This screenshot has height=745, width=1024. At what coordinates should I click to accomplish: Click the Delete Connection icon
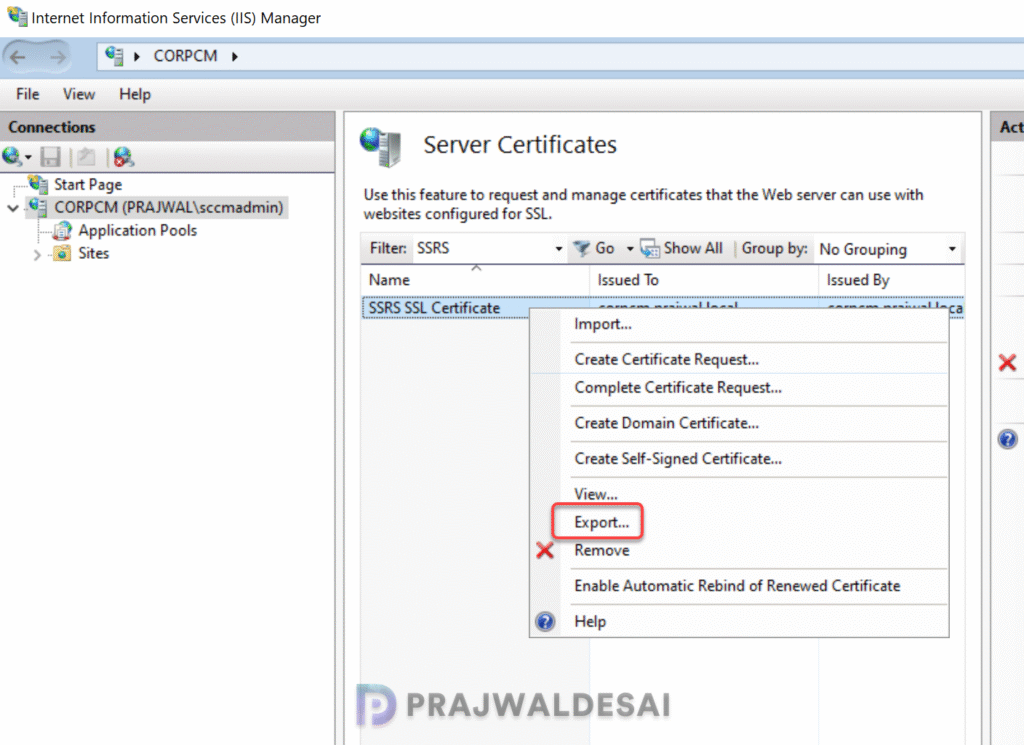(123, 157)
